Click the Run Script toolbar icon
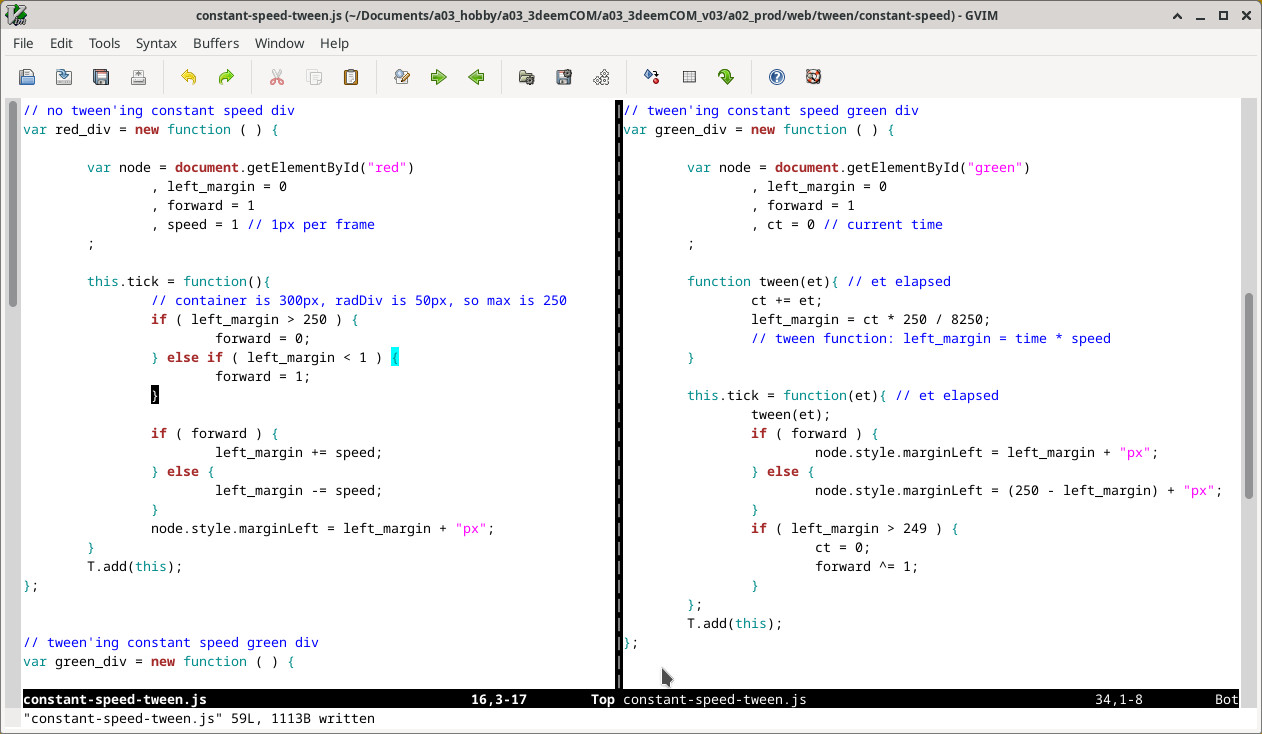 tap(601, 77)
